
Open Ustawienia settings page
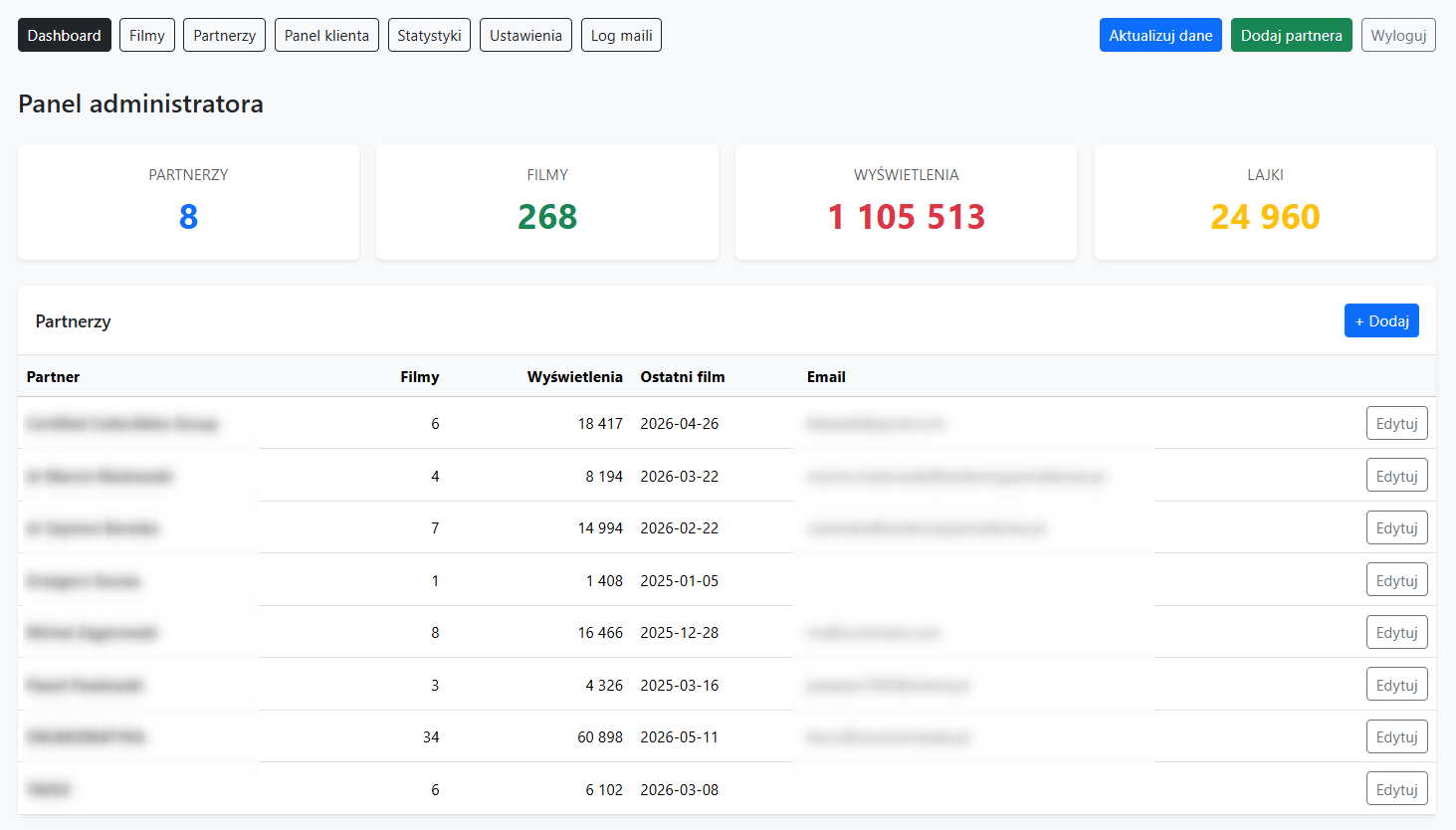coord(525,35)
